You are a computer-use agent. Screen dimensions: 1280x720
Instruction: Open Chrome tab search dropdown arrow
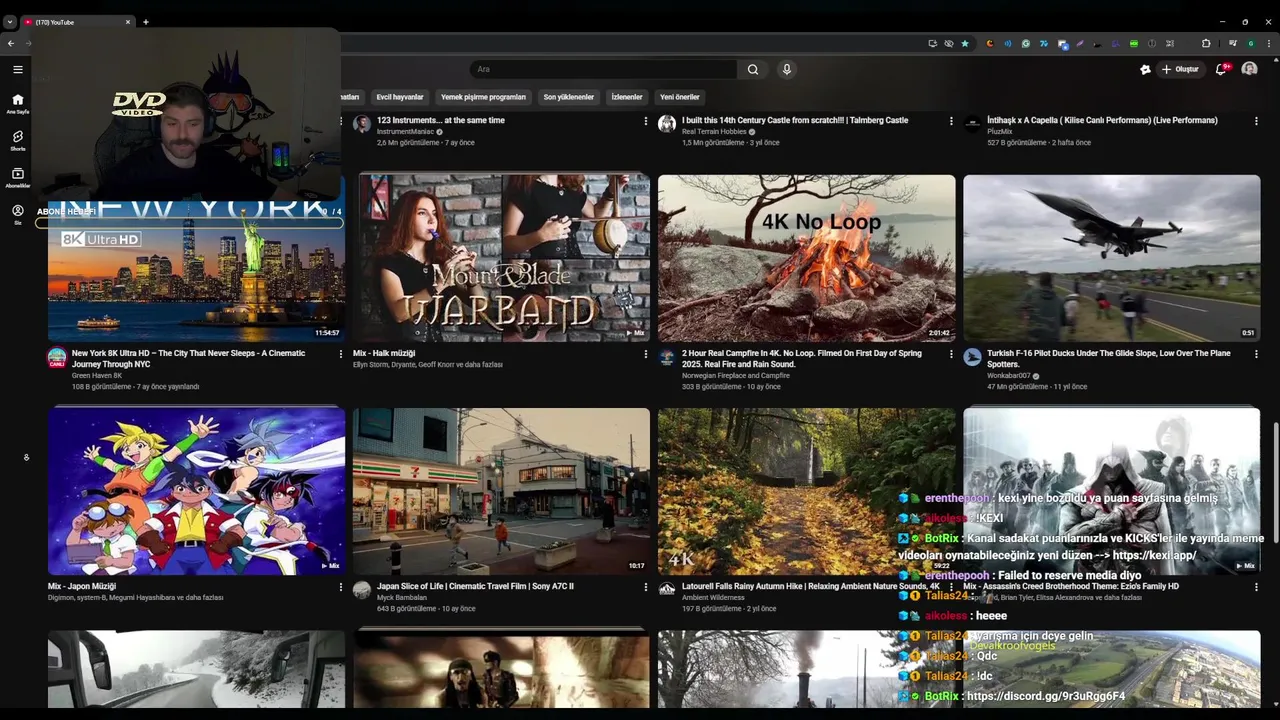tap(10, 21)
